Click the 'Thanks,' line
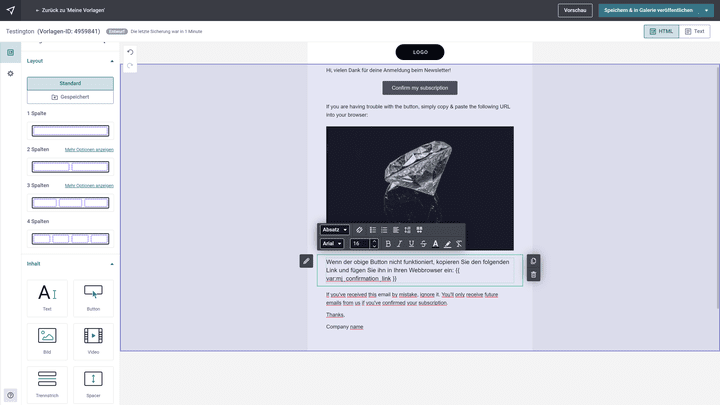720x405 pixels. tap(335, 315)
